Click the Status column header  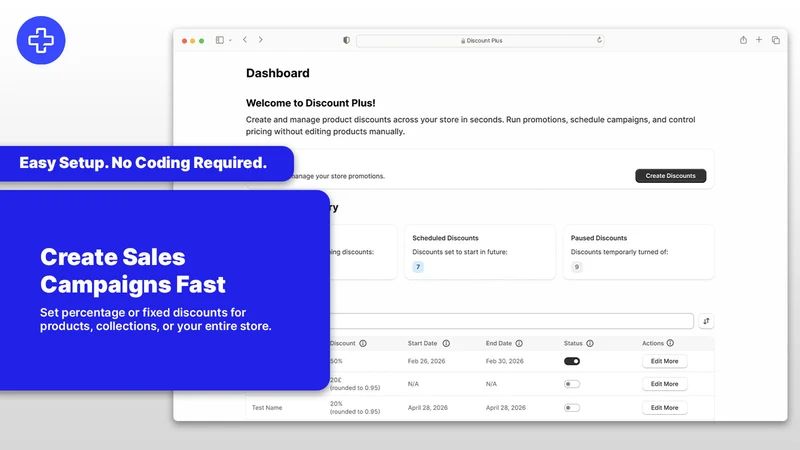pos(573,343)
